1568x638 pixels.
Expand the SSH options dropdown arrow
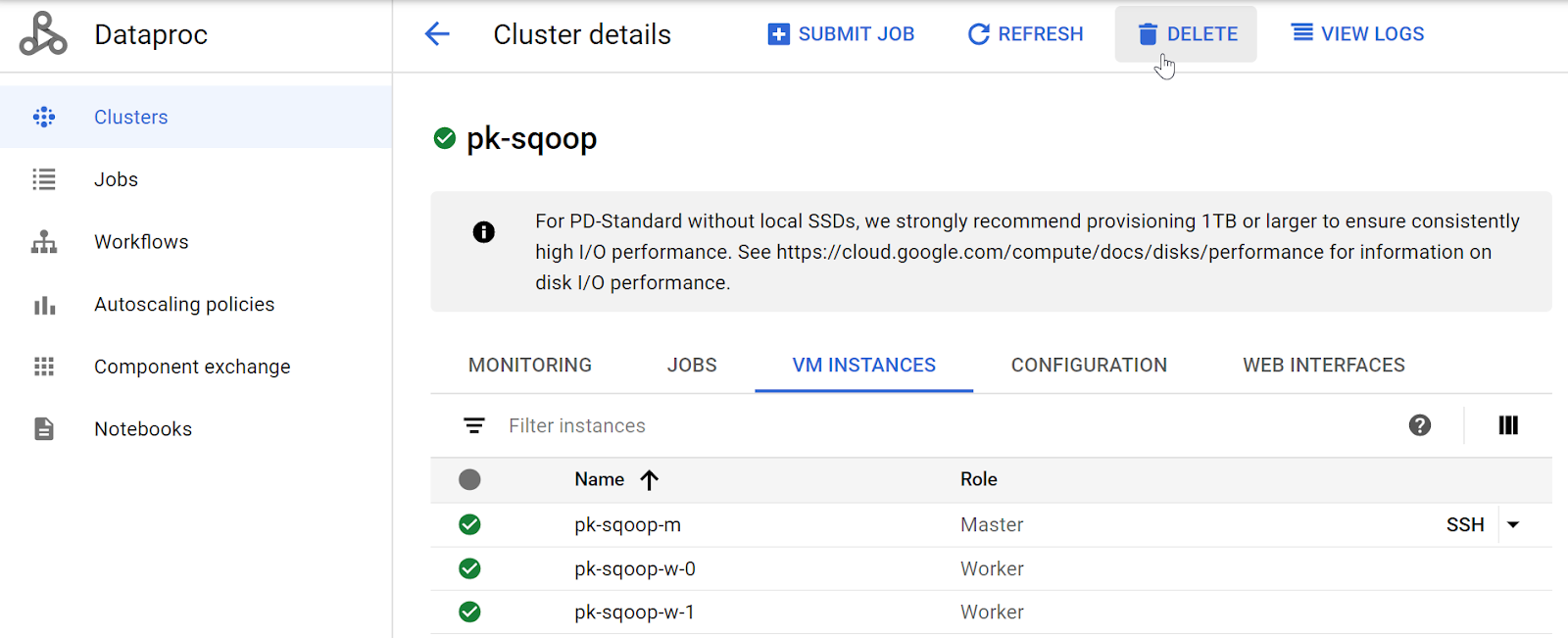point(1514,525)
